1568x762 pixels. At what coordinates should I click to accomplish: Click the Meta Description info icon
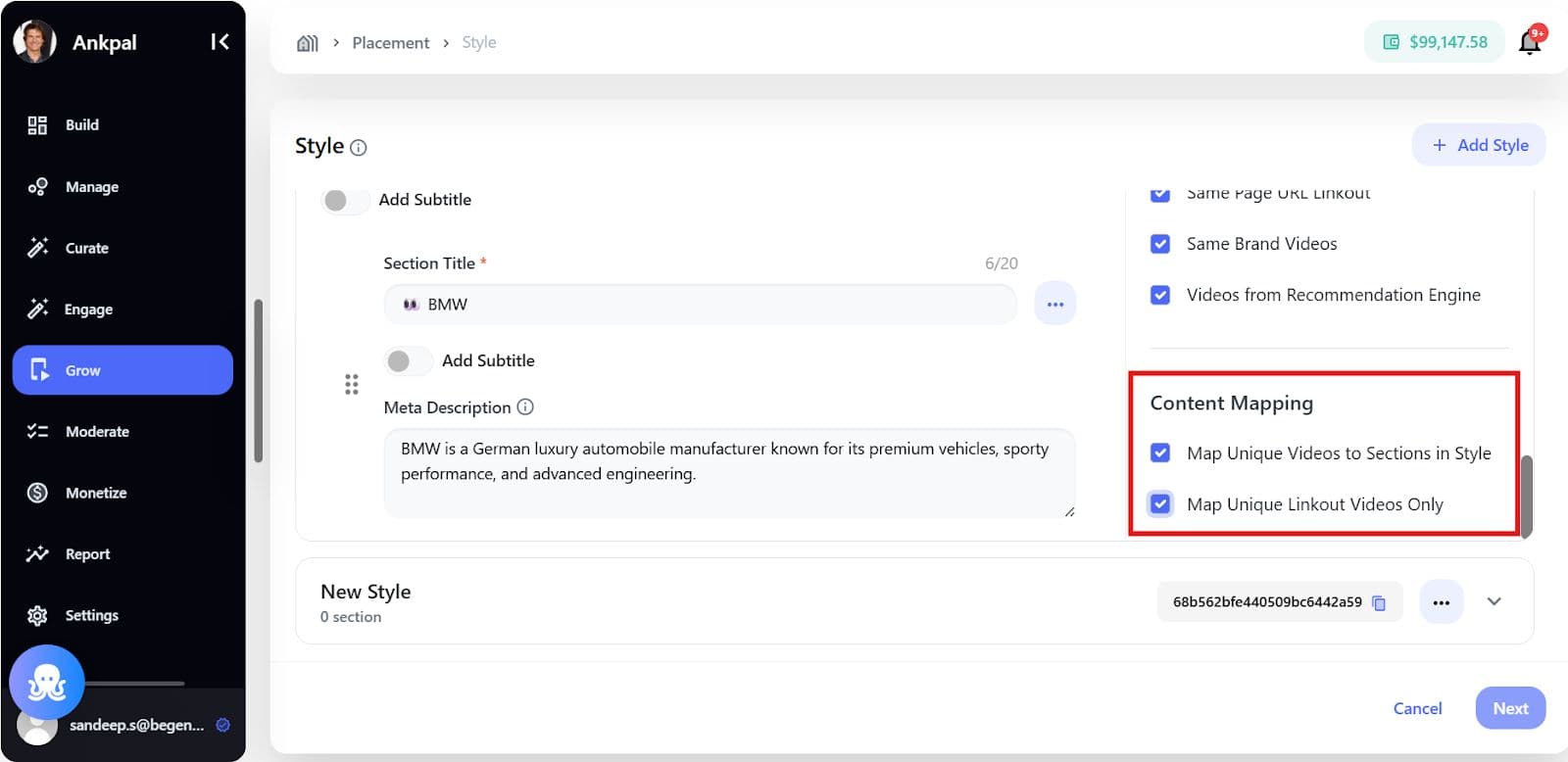click(525, 406)
